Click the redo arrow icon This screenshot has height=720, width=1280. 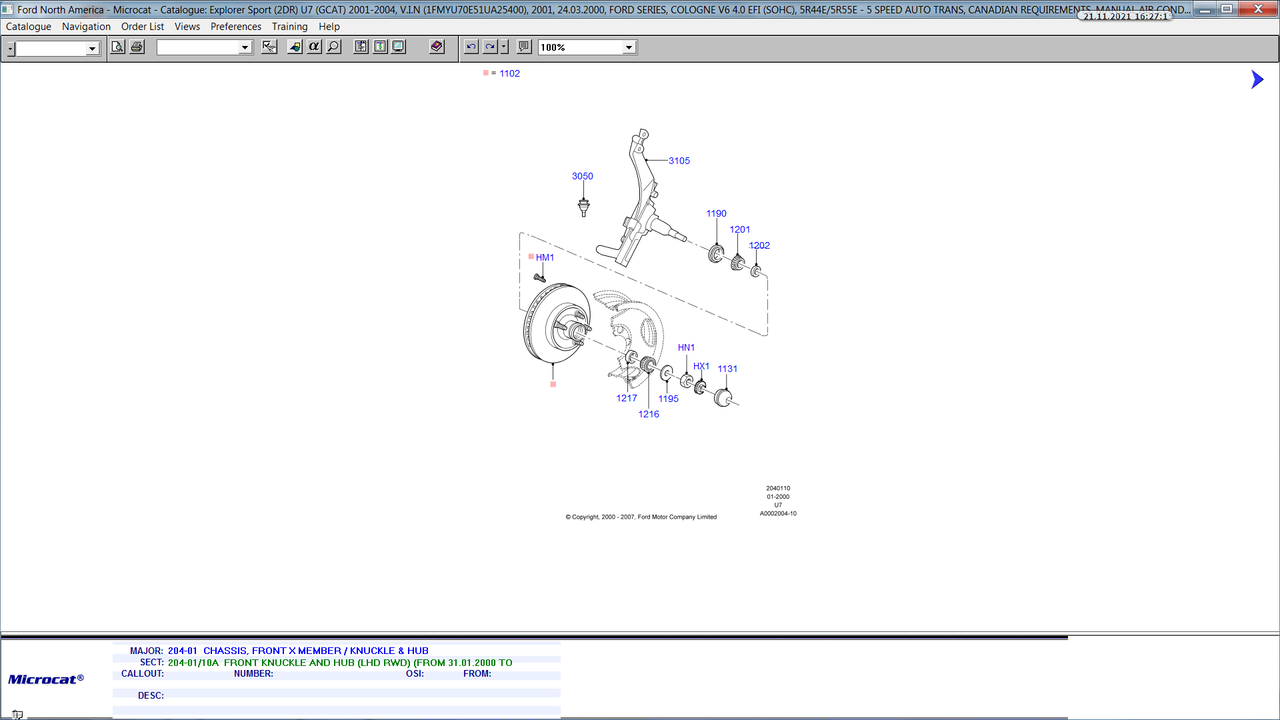point(490,47)
